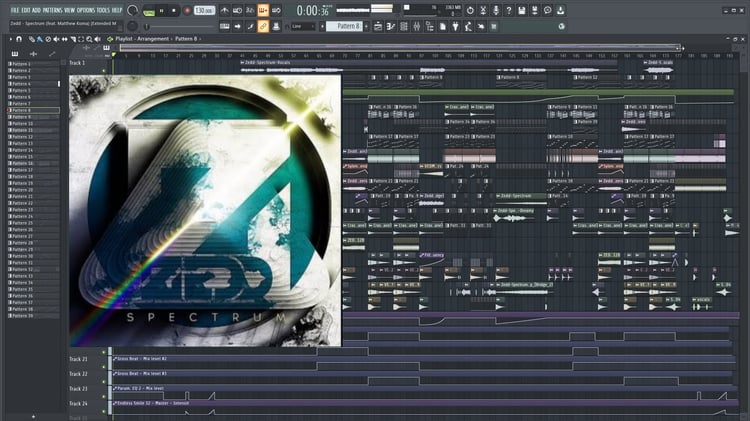The image size is (750, 421).
Task: Click the horizontal playlist scrollbar at top
Action: [x=400, y=47]
